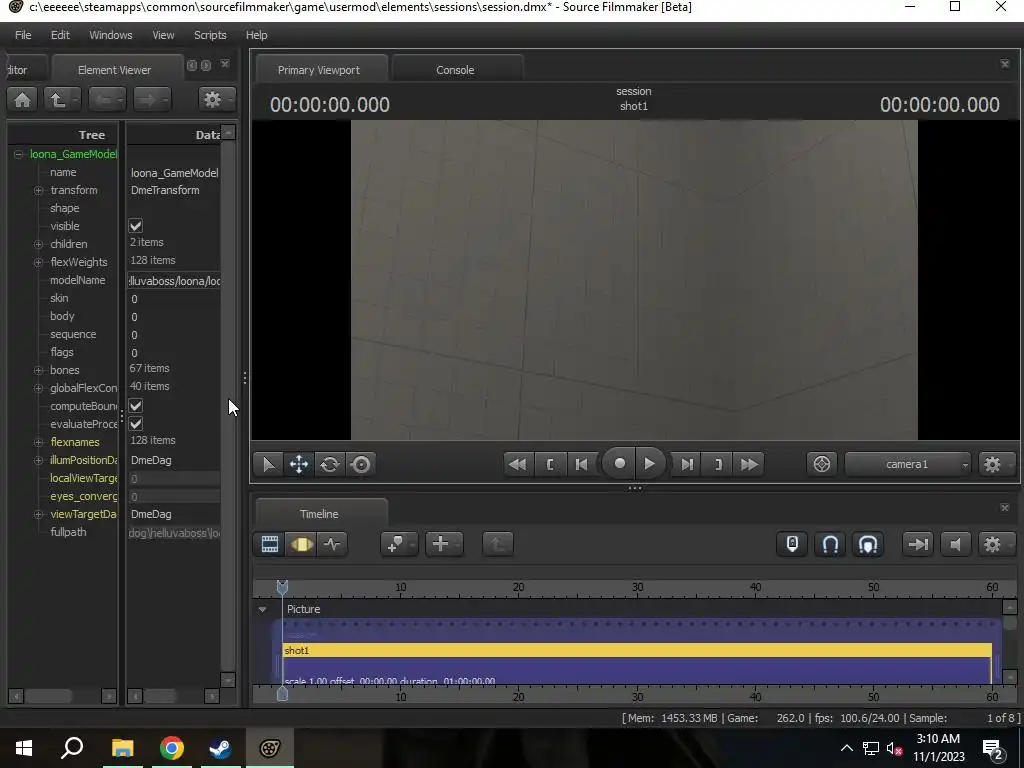Screen dimensions: 1024x768
Task: Activate the move manipulator tool
Action: click(x=298, y=464)
